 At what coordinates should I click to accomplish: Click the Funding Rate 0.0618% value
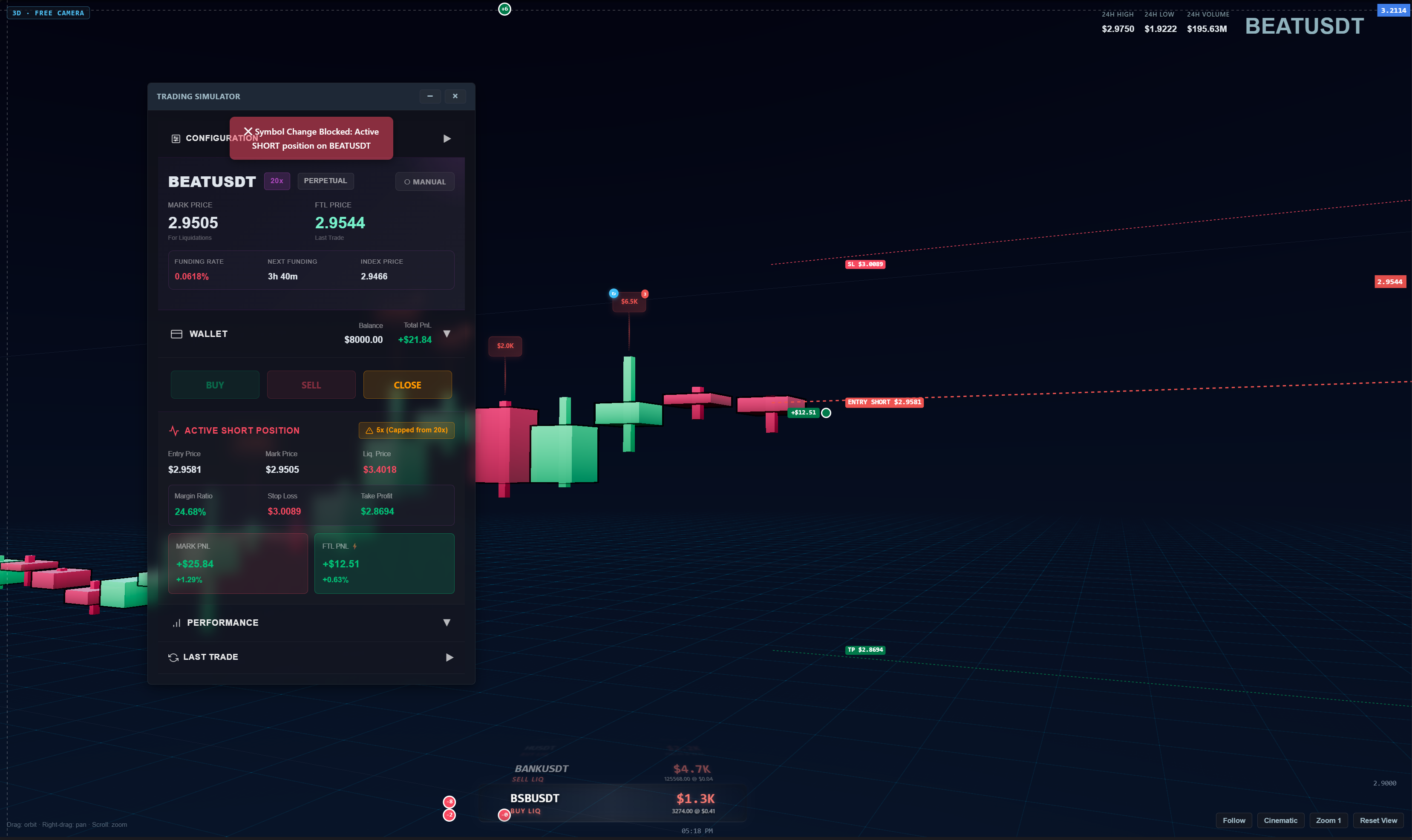coord(191,277)
